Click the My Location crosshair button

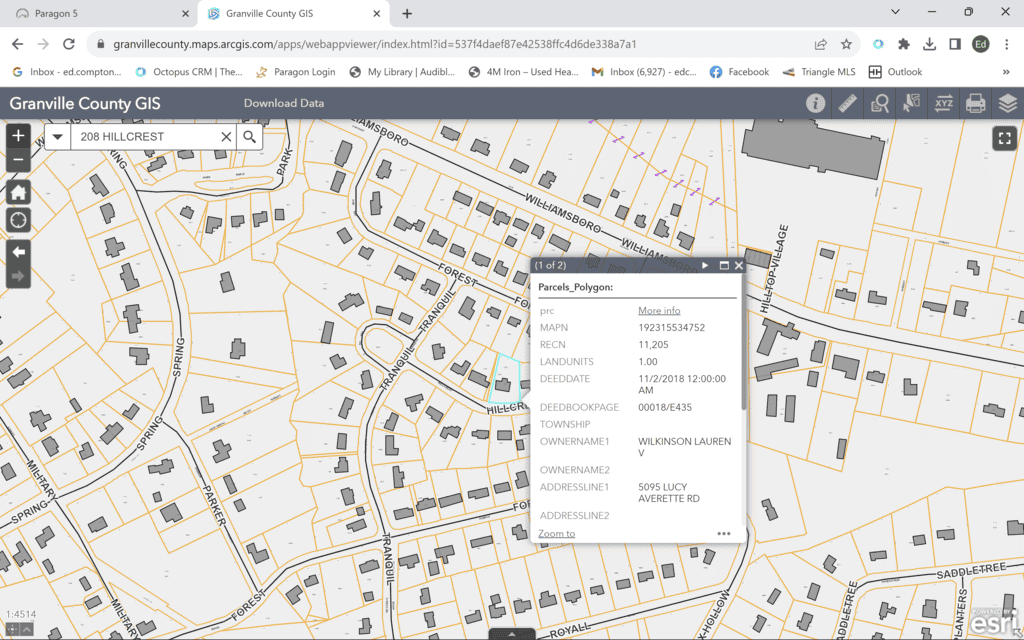point(18,219)
